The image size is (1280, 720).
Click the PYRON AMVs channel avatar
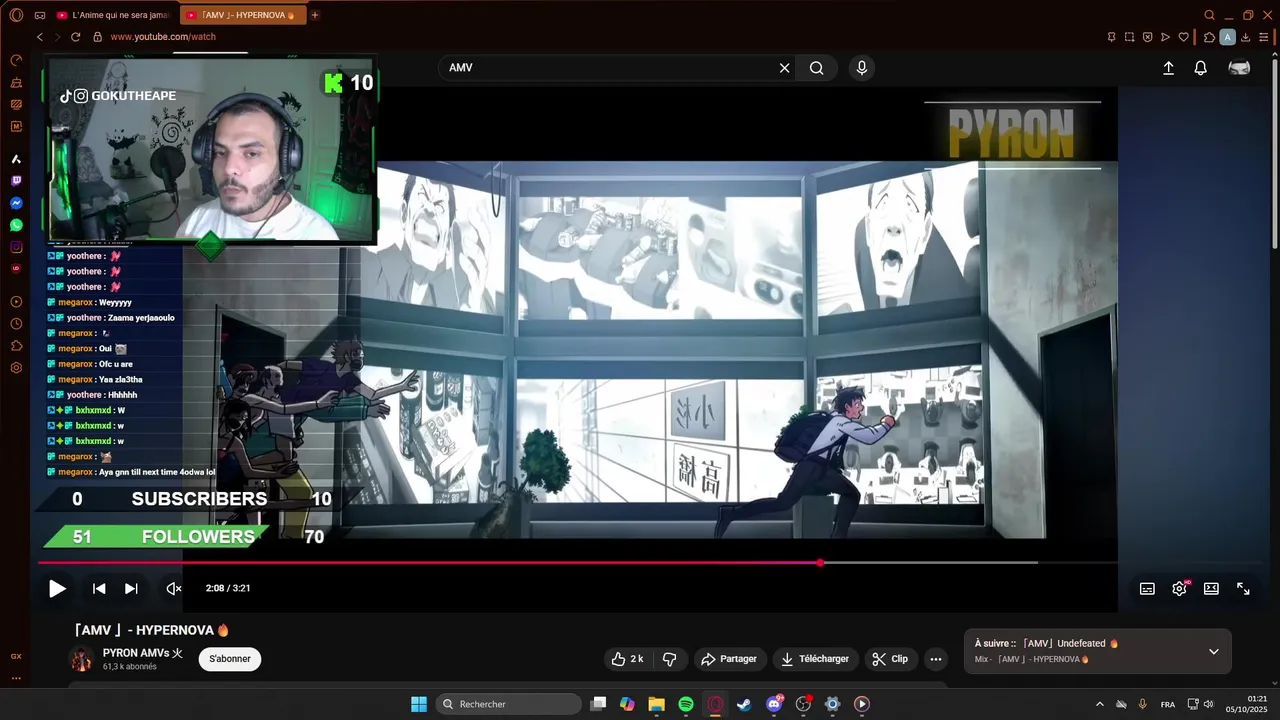pyautogui.click(x=81, y=659)
